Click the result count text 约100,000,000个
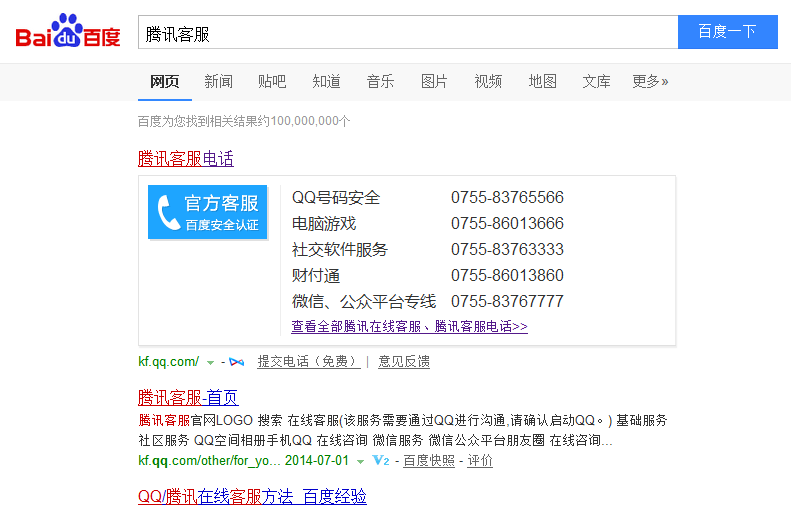 pyautogui.click(x=304, y=121)
